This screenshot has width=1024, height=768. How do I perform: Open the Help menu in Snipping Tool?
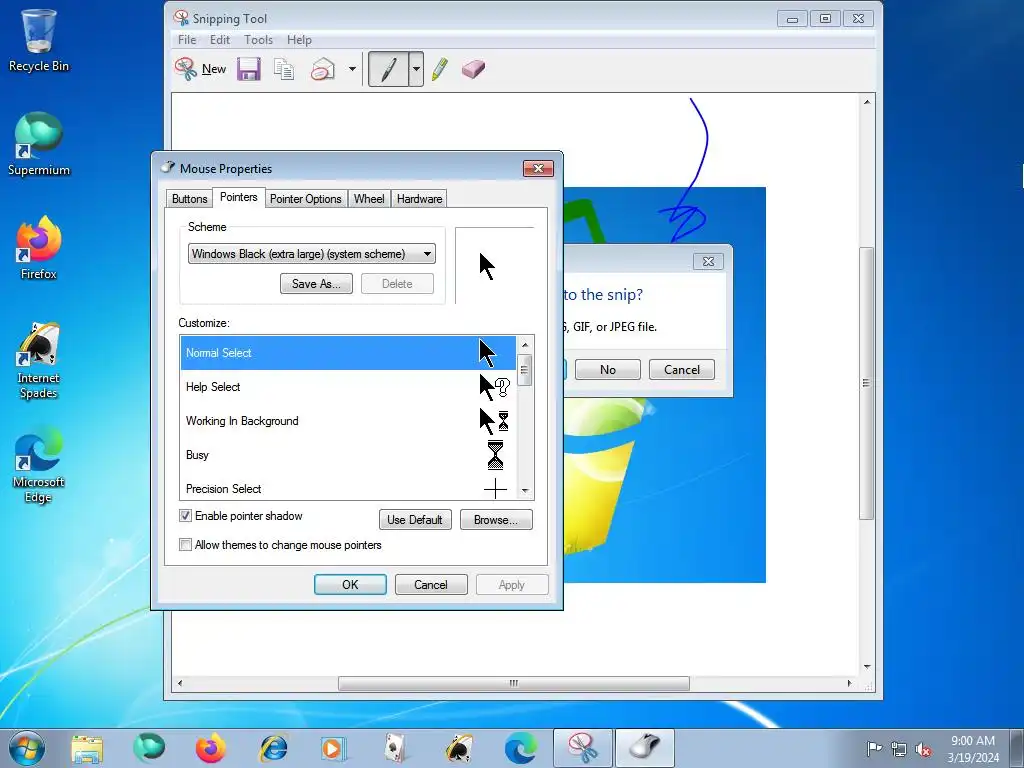click(299, 40)
